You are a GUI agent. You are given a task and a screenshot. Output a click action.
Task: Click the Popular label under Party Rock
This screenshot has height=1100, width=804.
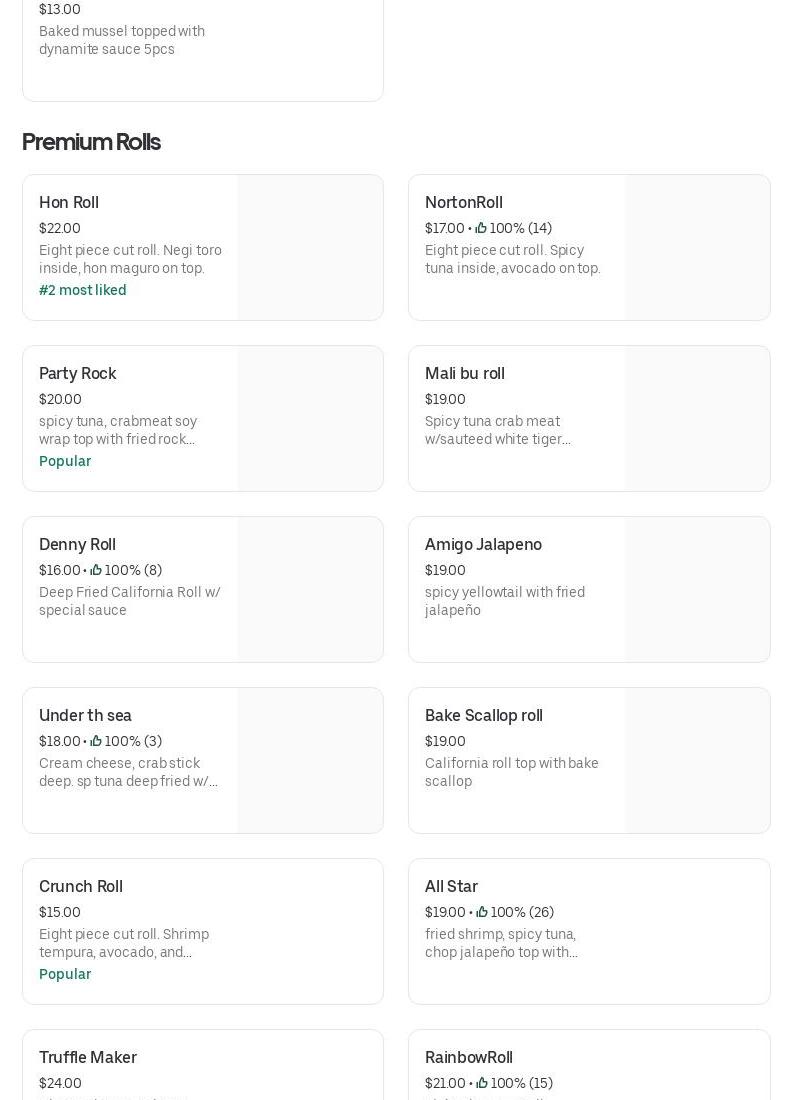65,461
